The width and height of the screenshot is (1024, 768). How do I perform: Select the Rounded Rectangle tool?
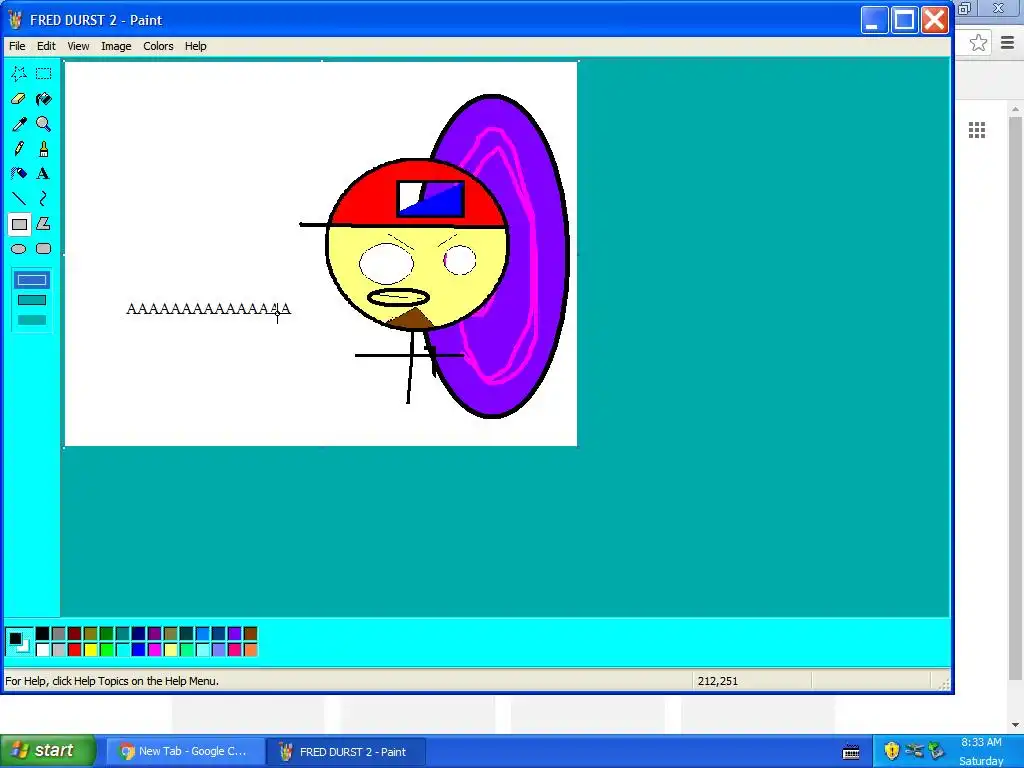click(x=44, y=249)
